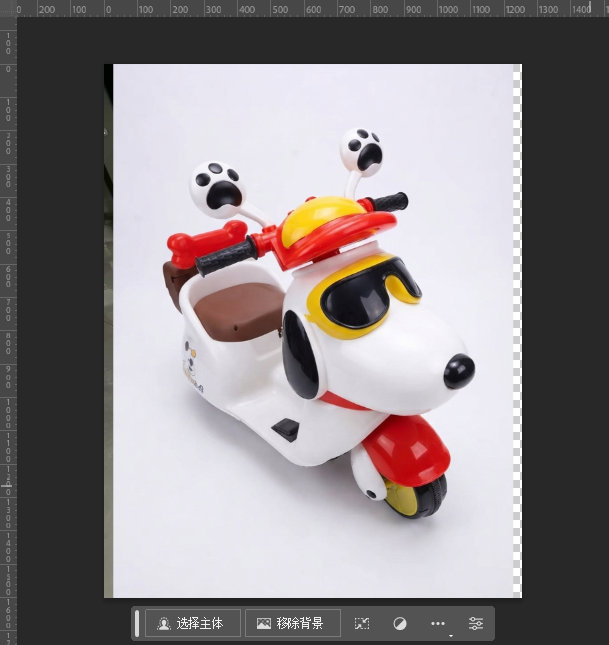Open the taskbar properties sliders icon

point(476,624)
